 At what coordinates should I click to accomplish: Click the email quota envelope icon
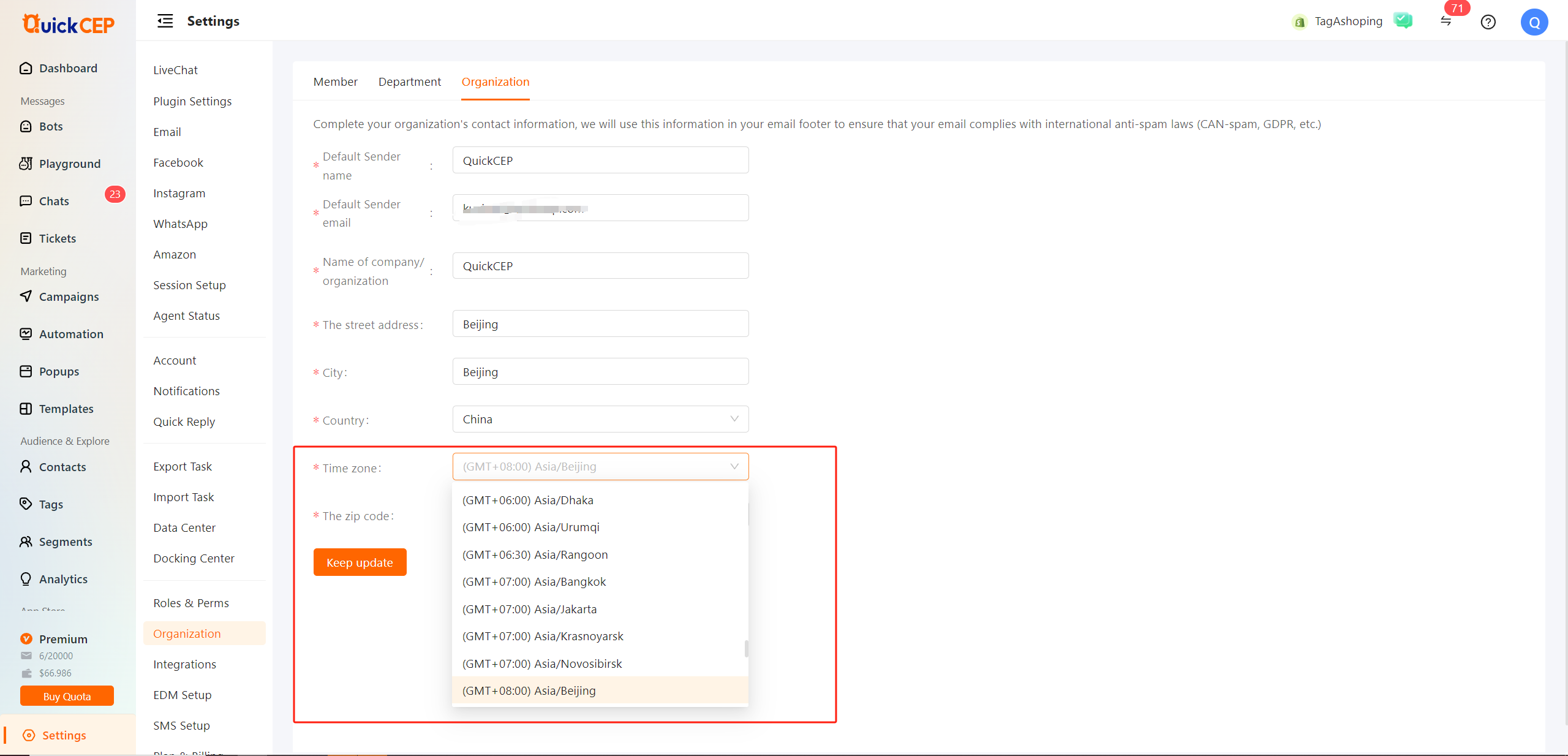pyautogui.click(x=26, y=656)
